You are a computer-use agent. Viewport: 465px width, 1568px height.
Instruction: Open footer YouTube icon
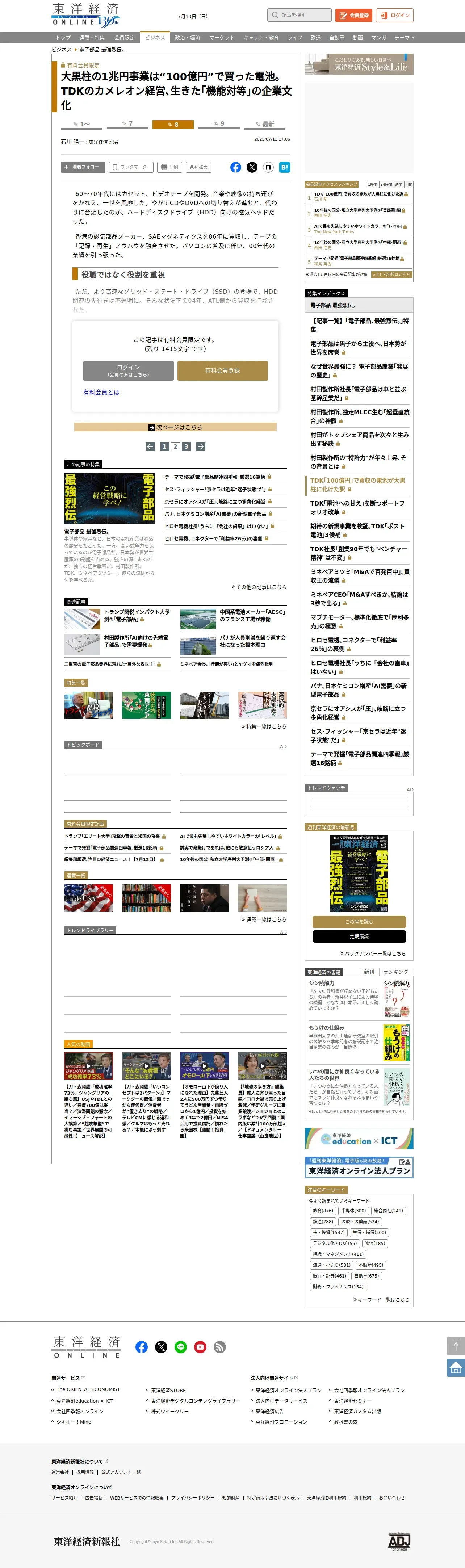200,1347
